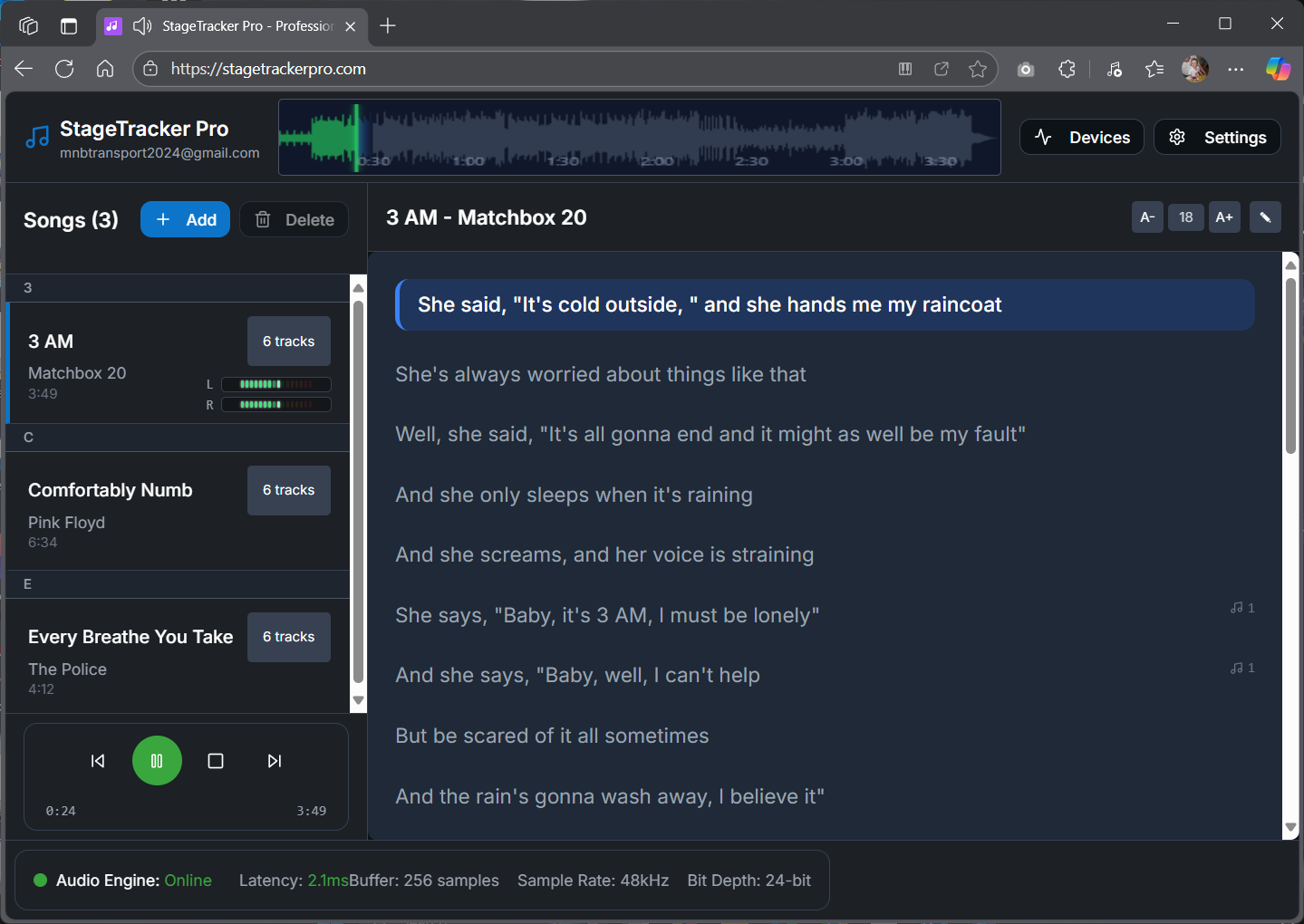Image resolution: width=1304 pixels, height=924 pixels.
Task: Open the Devices panel
Action: (x=1081, y=137)
